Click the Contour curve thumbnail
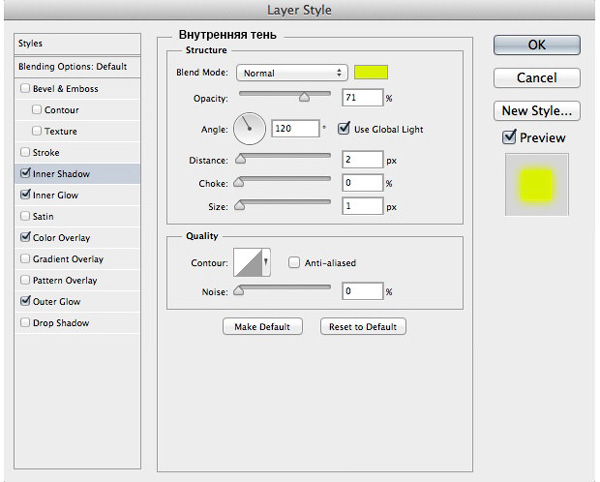This screenshot has width=600, height=482. 248,262
